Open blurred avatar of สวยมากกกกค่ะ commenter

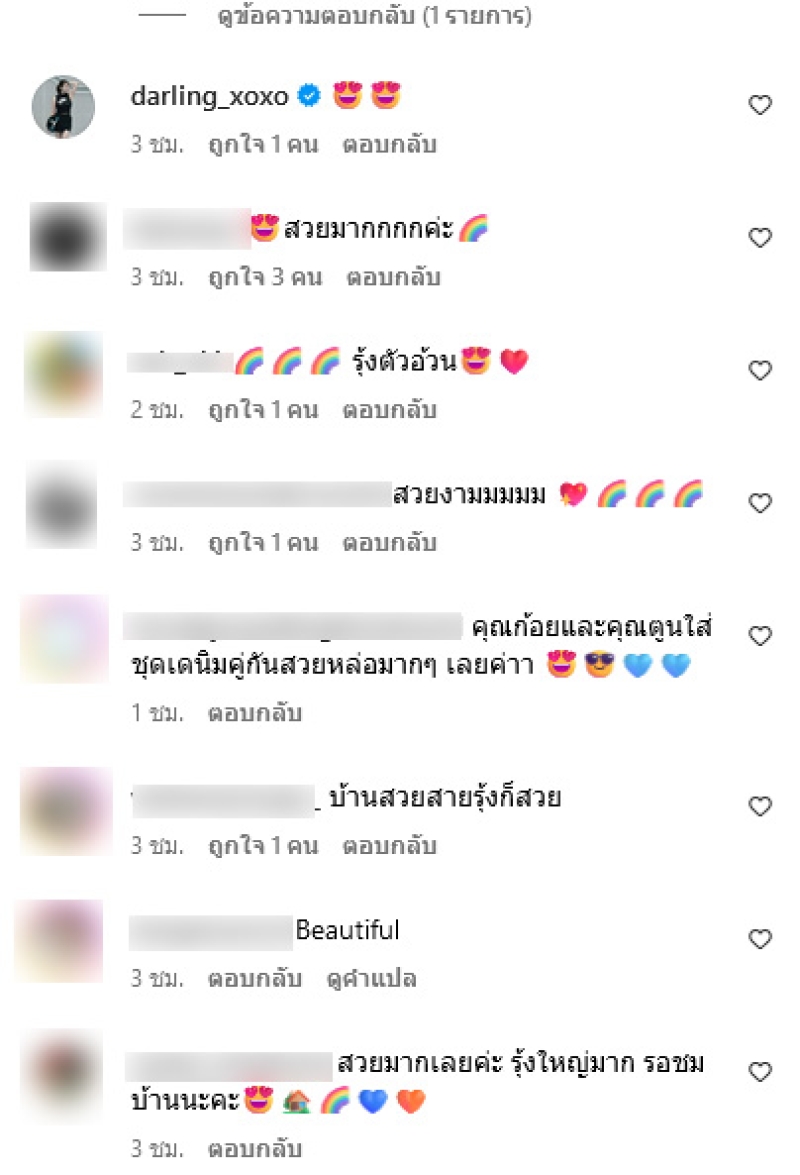(x=67, y=237)
